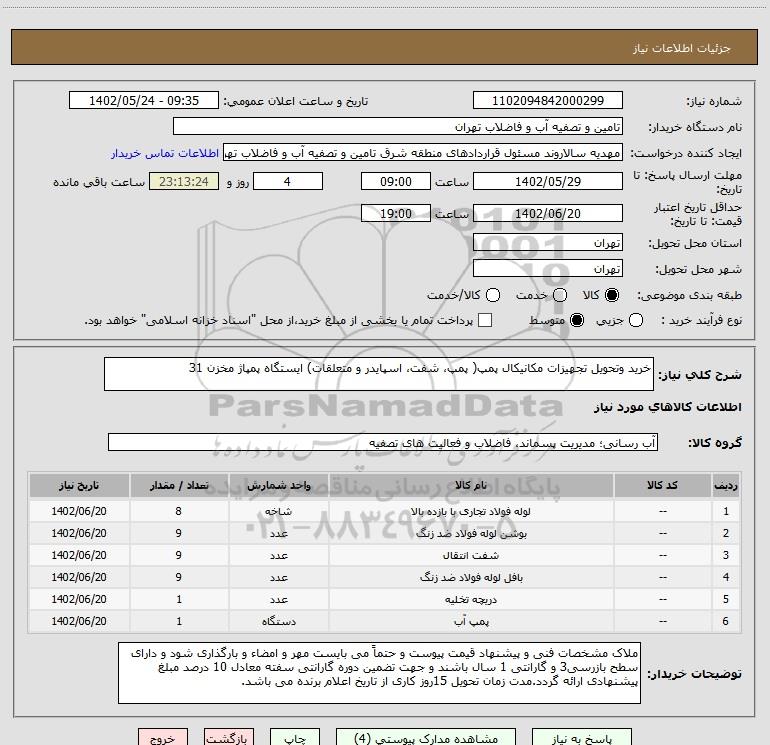
Task: Select the 'خدمت' radio option
Action: coord(559,295)
